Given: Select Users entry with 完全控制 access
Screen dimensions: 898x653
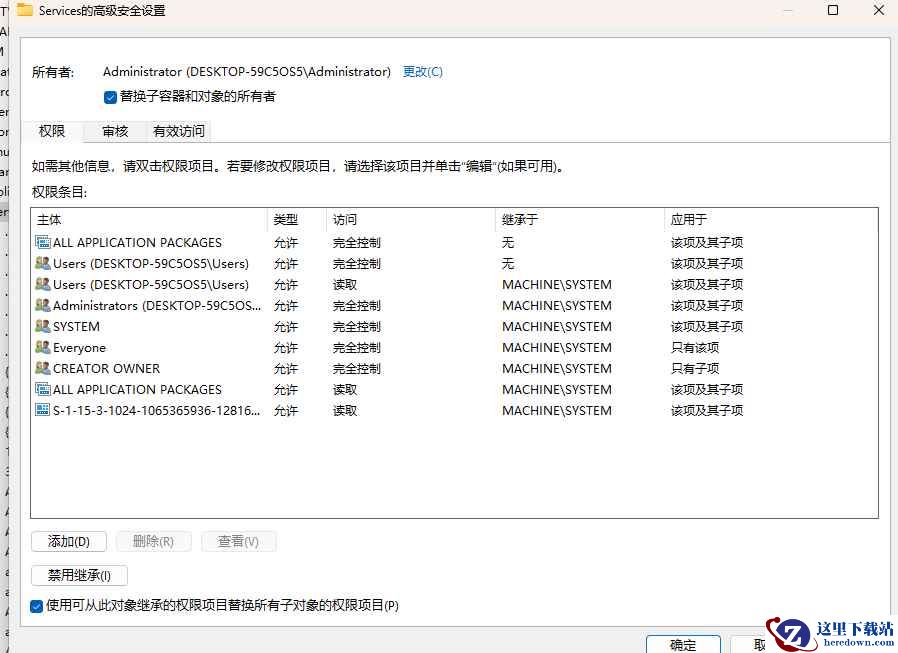Looking at the screenshot, I should (151, 263).
